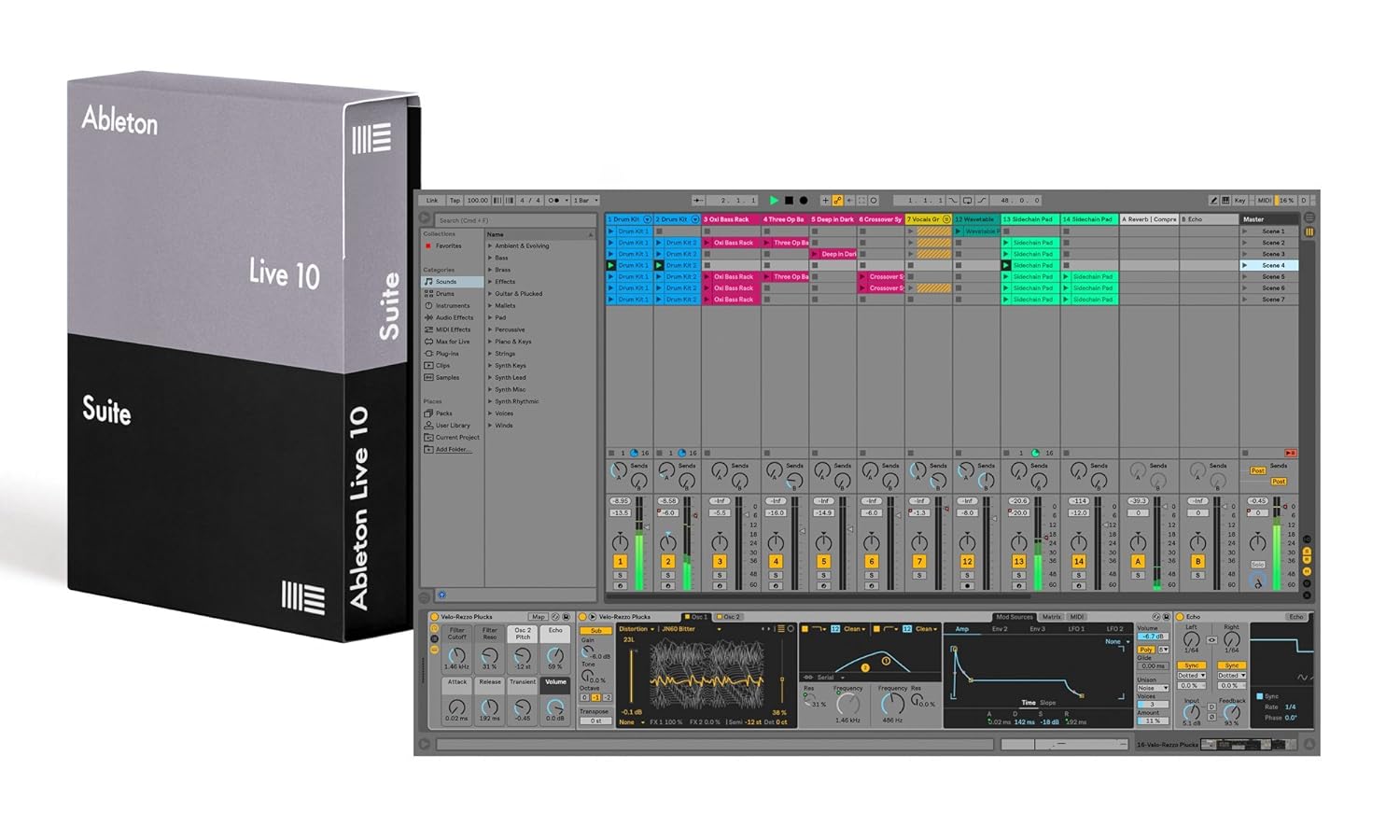1400x840 pixels.
Task: Click the round Arrangement Record button
Action: [x=803, y=201]
